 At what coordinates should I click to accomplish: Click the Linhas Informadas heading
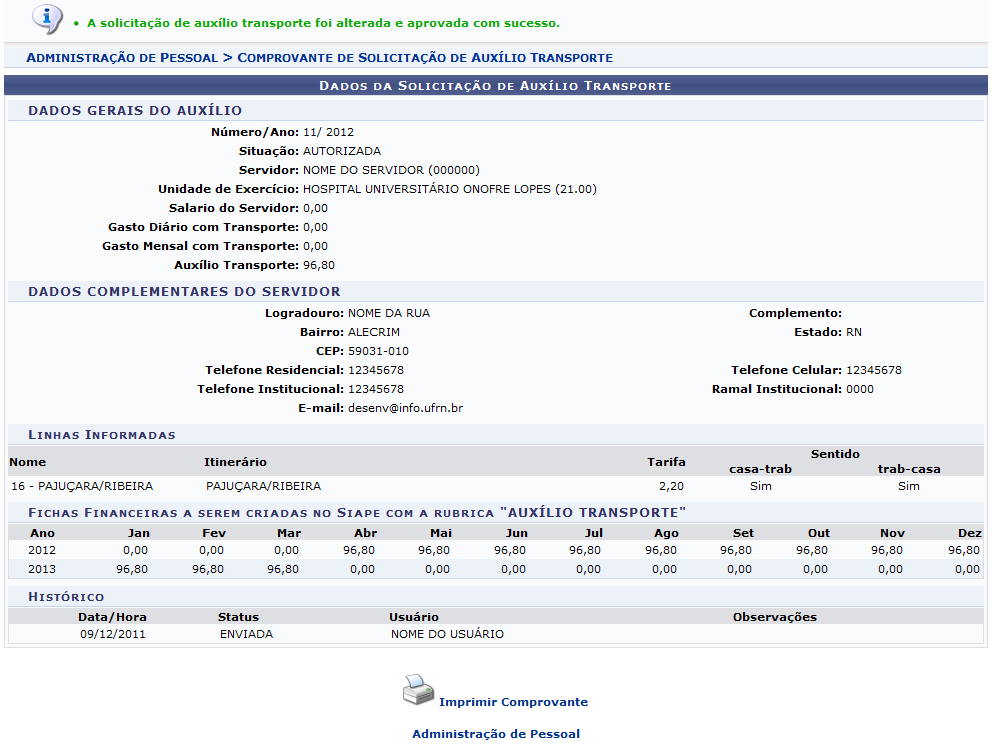point(102,435)
